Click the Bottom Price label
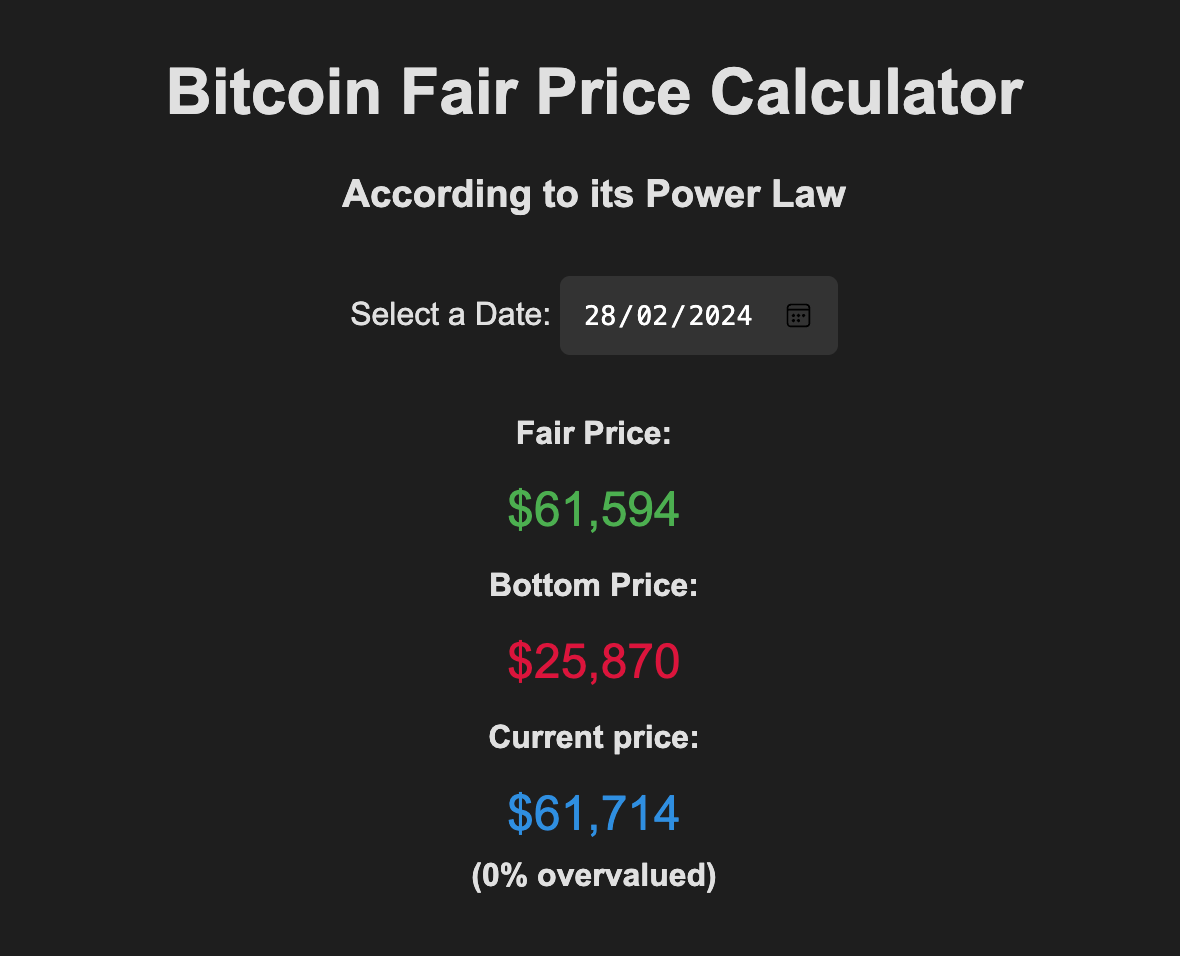 [x=593, y=585]
